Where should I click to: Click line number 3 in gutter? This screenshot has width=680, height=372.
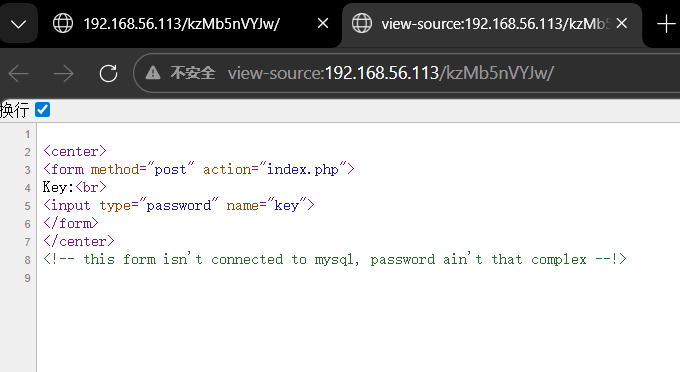tap(27, 170)
